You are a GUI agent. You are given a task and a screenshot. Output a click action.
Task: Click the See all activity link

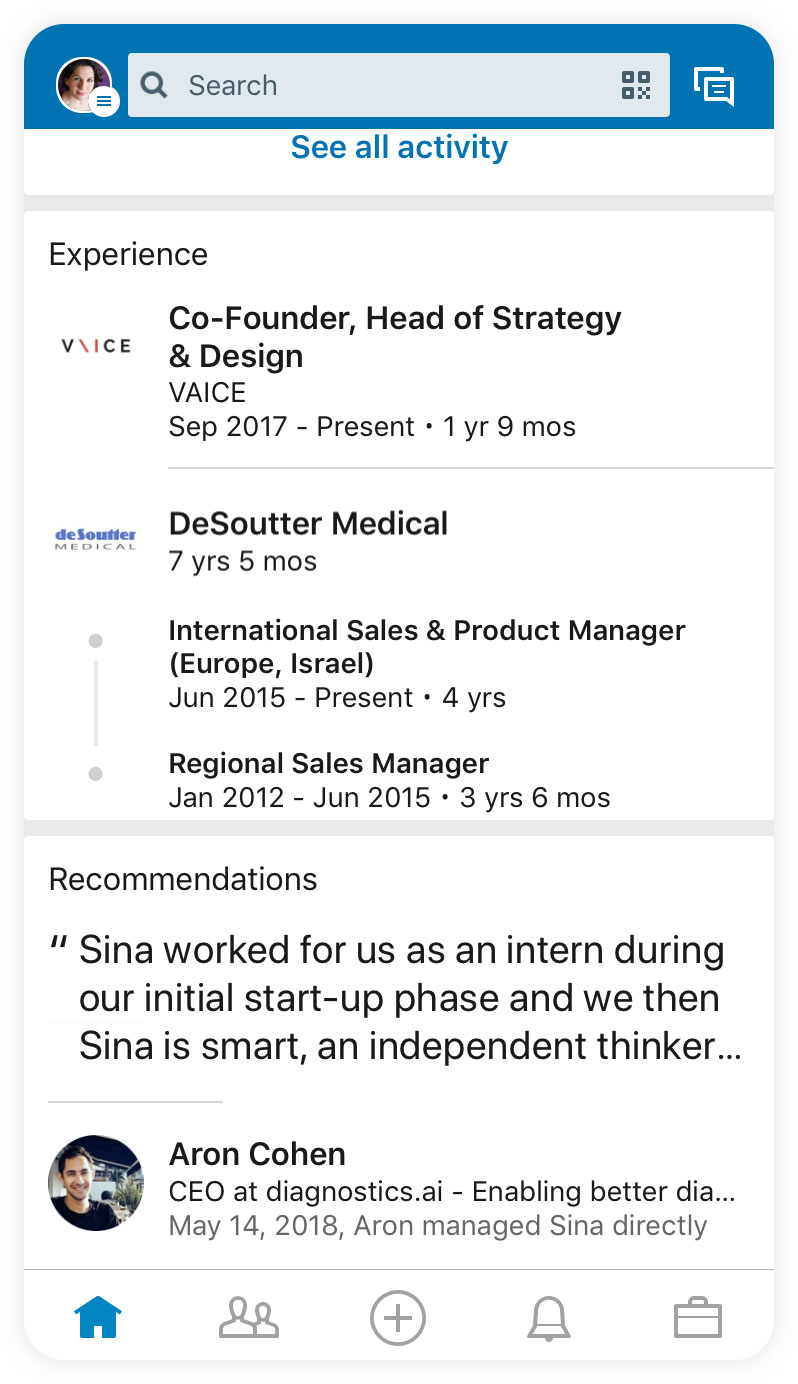pos(399,148)
